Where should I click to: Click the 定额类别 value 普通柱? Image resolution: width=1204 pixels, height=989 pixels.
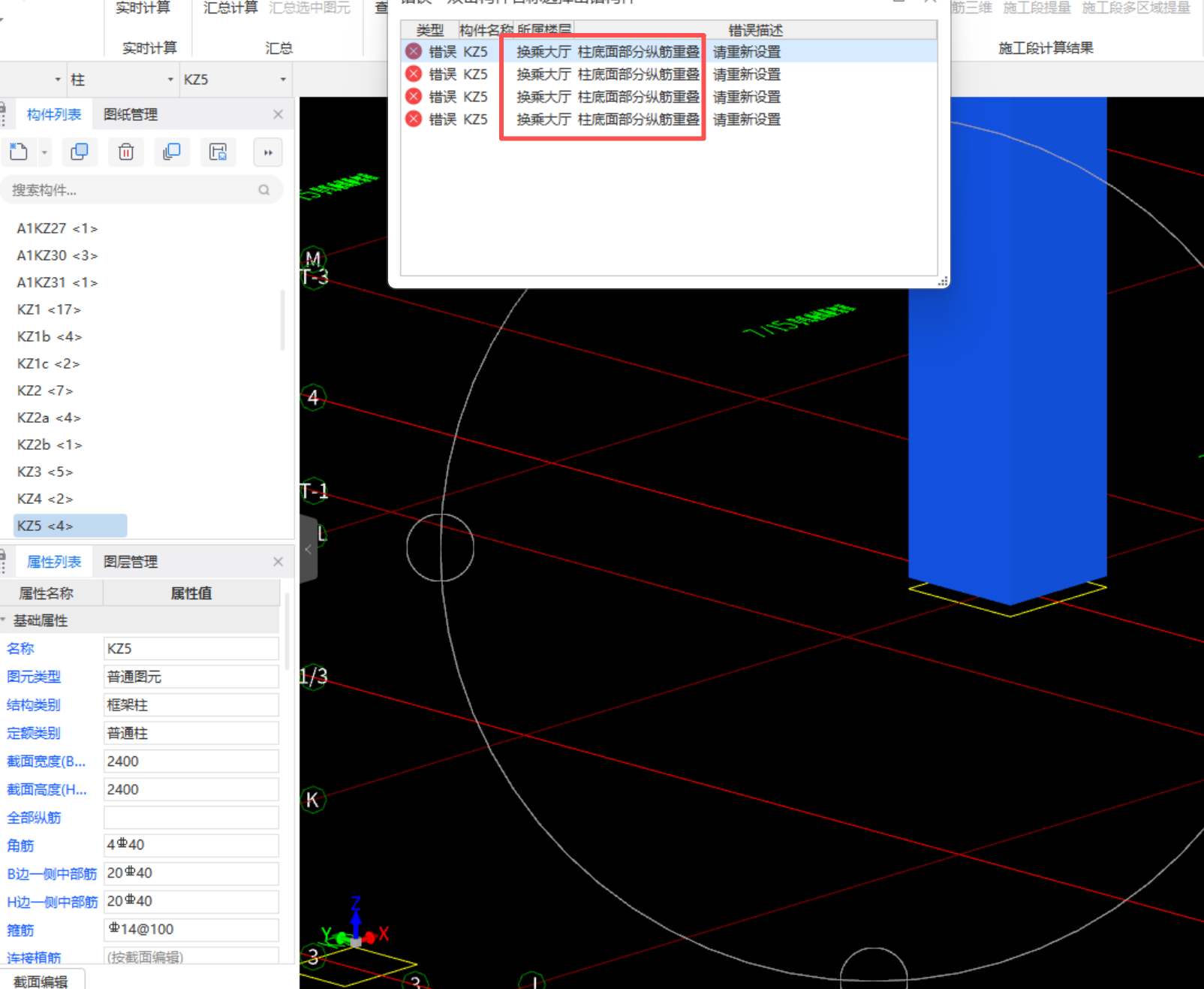(191, 733)
